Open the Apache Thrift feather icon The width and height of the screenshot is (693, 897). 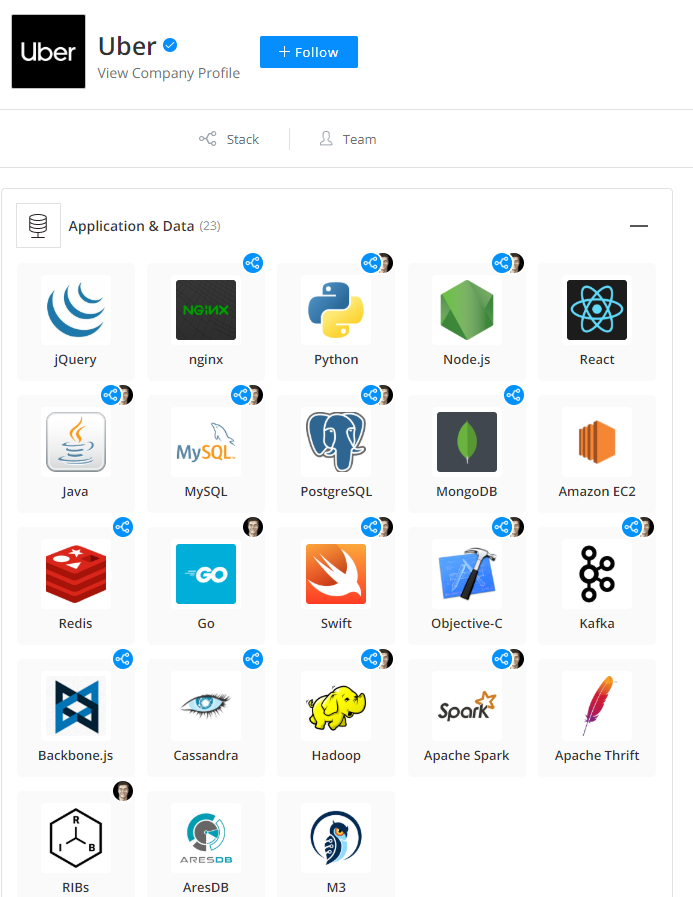(597, 706)
